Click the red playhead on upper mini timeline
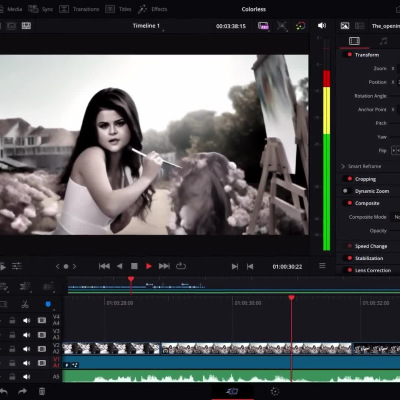Image resolution: width=400 pixels, height=400 pixels. 131,279
